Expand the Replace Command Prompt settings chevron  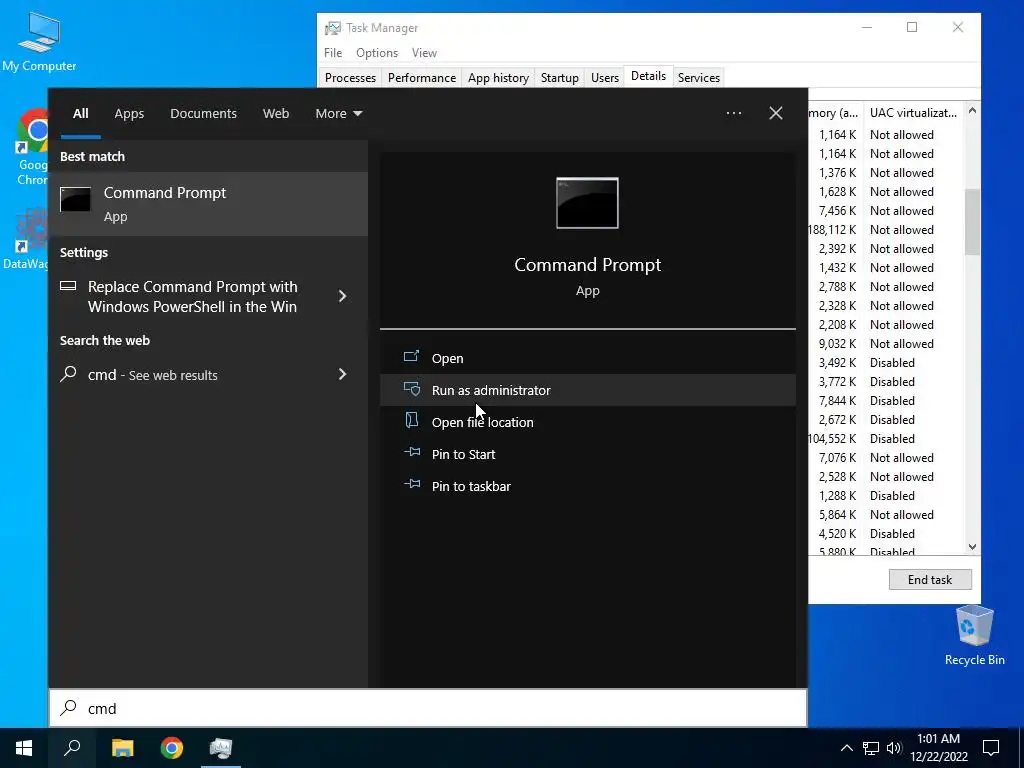[342, 296]
